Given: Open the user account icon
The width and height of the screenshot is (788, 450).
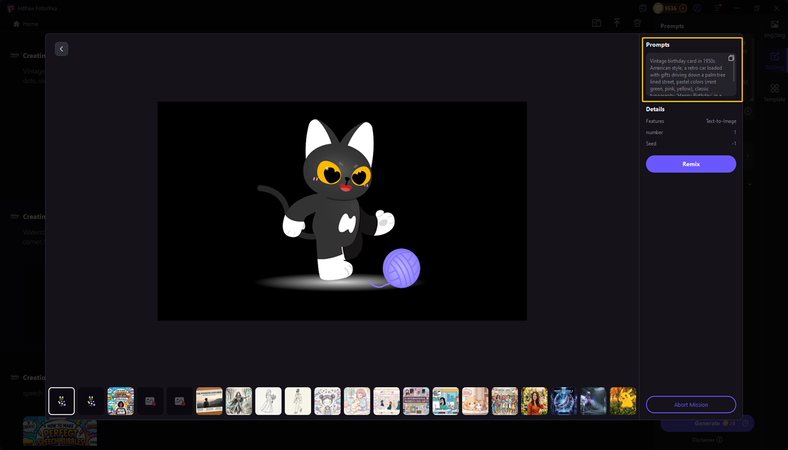Looking at the screenshot, I should coord(698,8).
